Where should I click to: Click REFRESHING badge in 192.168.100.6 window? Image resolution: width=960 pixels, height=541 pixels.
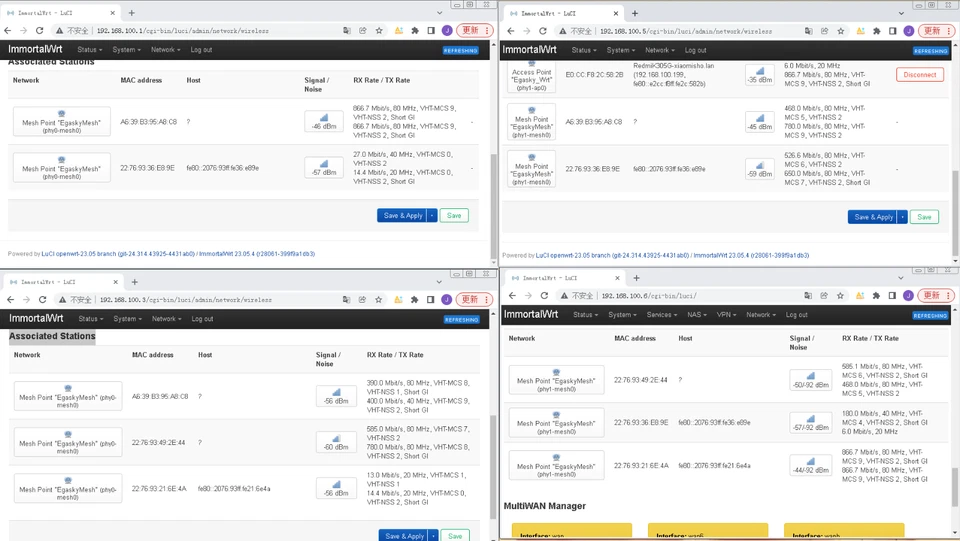pyautogui.click(x=930, y=316)
